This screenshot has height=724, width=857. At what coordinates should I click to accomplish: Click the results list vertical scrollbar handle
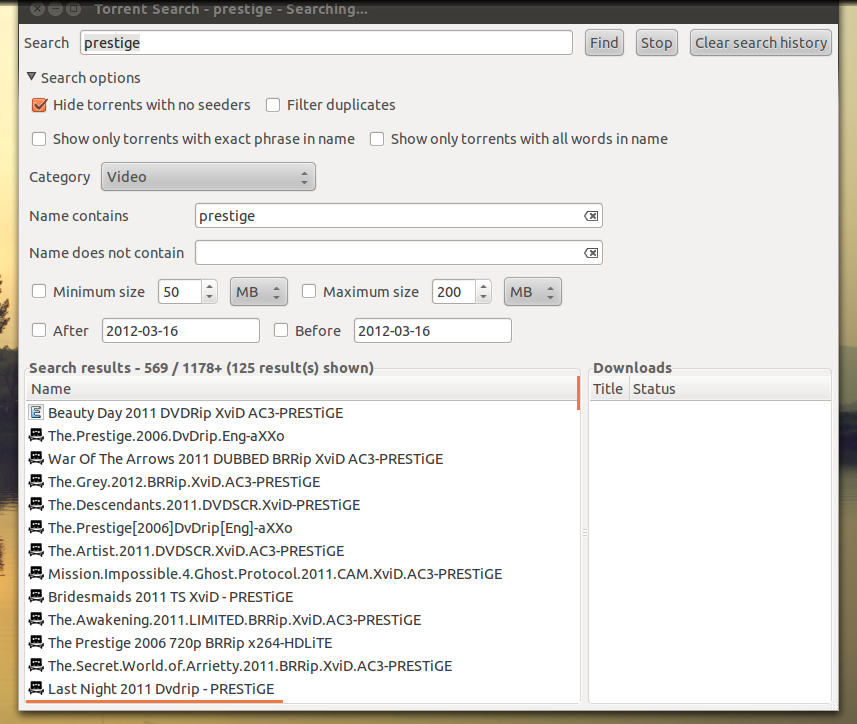(578, 393)
